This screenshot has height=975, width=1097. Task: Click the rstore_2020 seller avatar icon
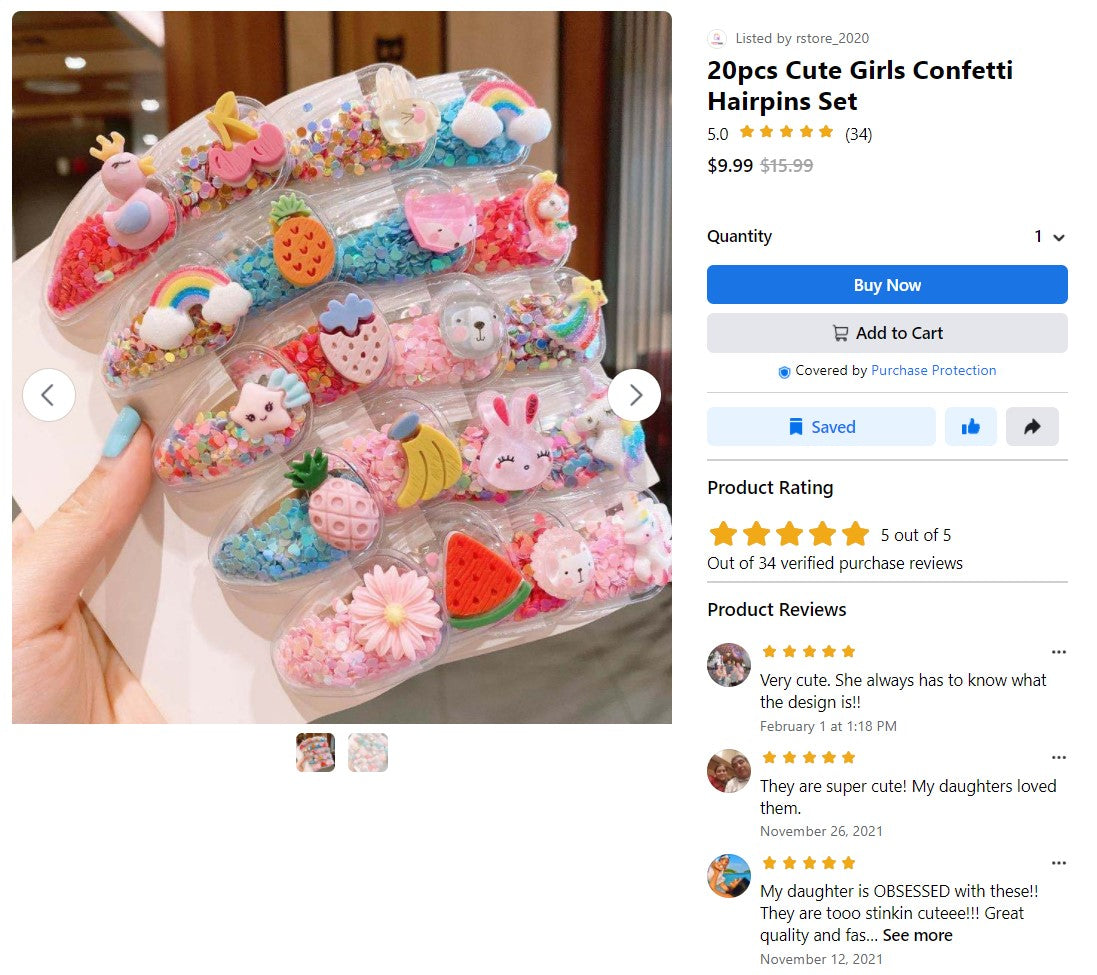coord(717,38)
